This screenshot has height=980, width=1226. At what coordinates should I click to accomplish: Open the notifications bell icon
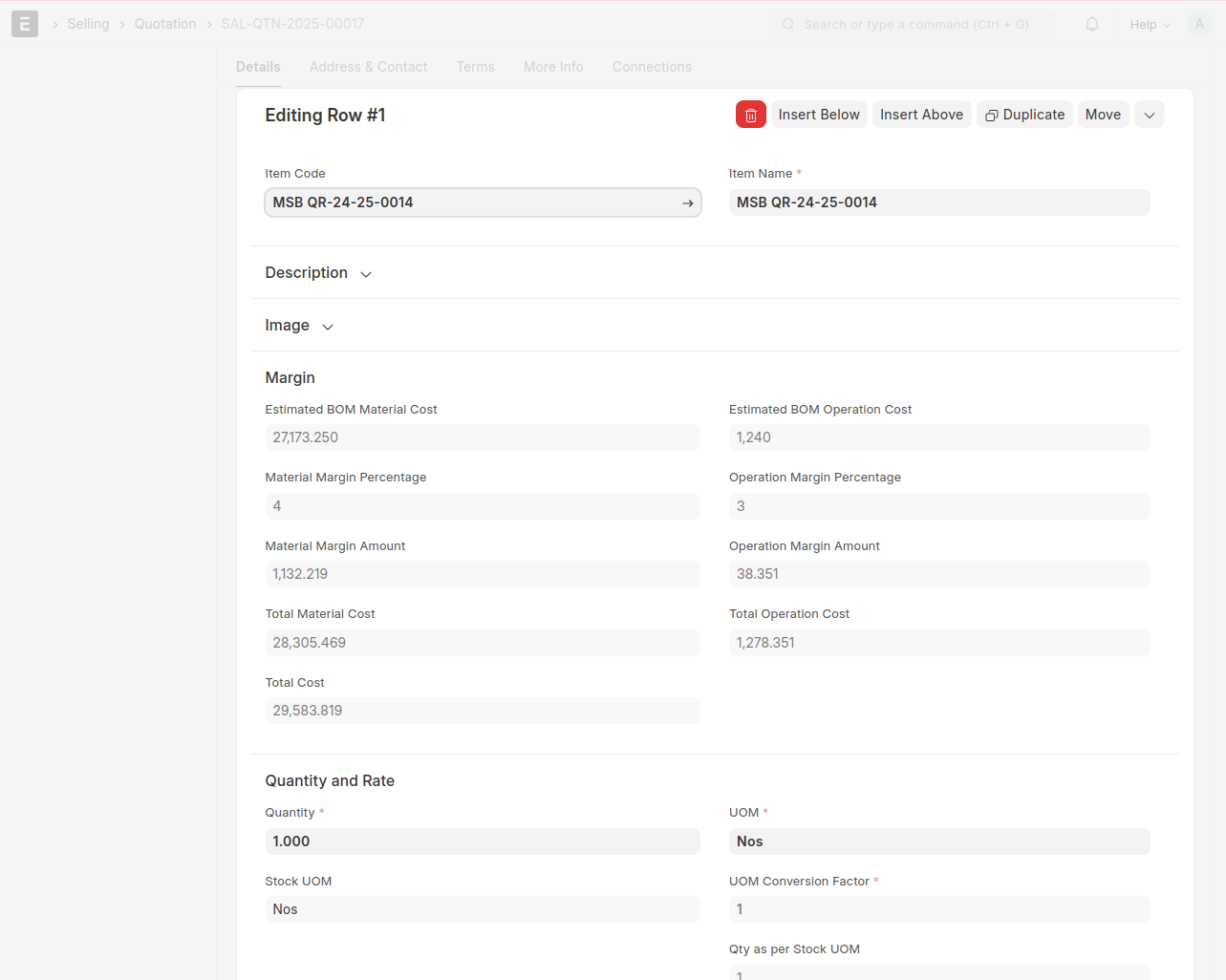pyautogui.click(x=1092, y=24)
